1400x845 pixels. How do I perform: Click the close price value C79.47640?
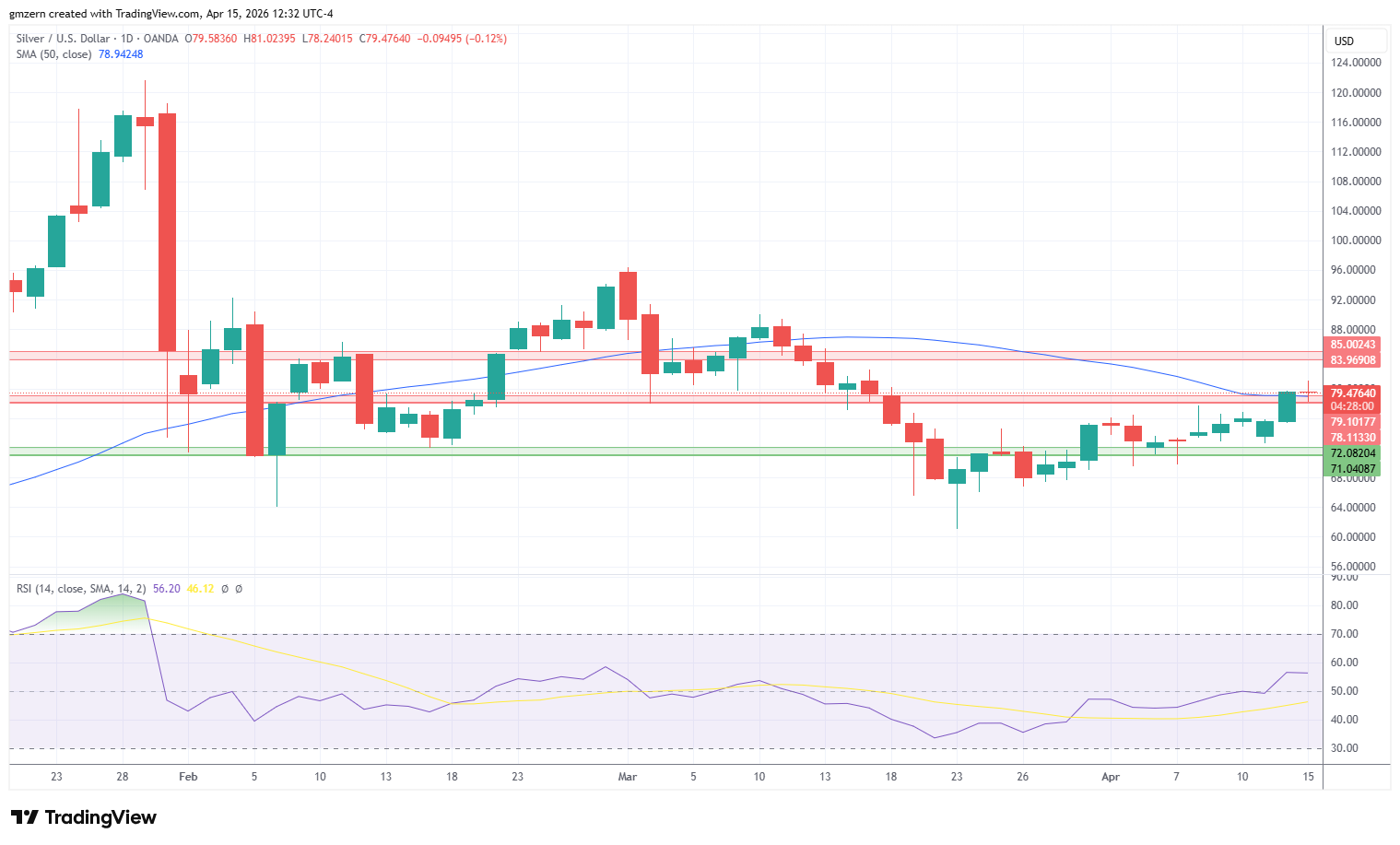coord(384,39)
